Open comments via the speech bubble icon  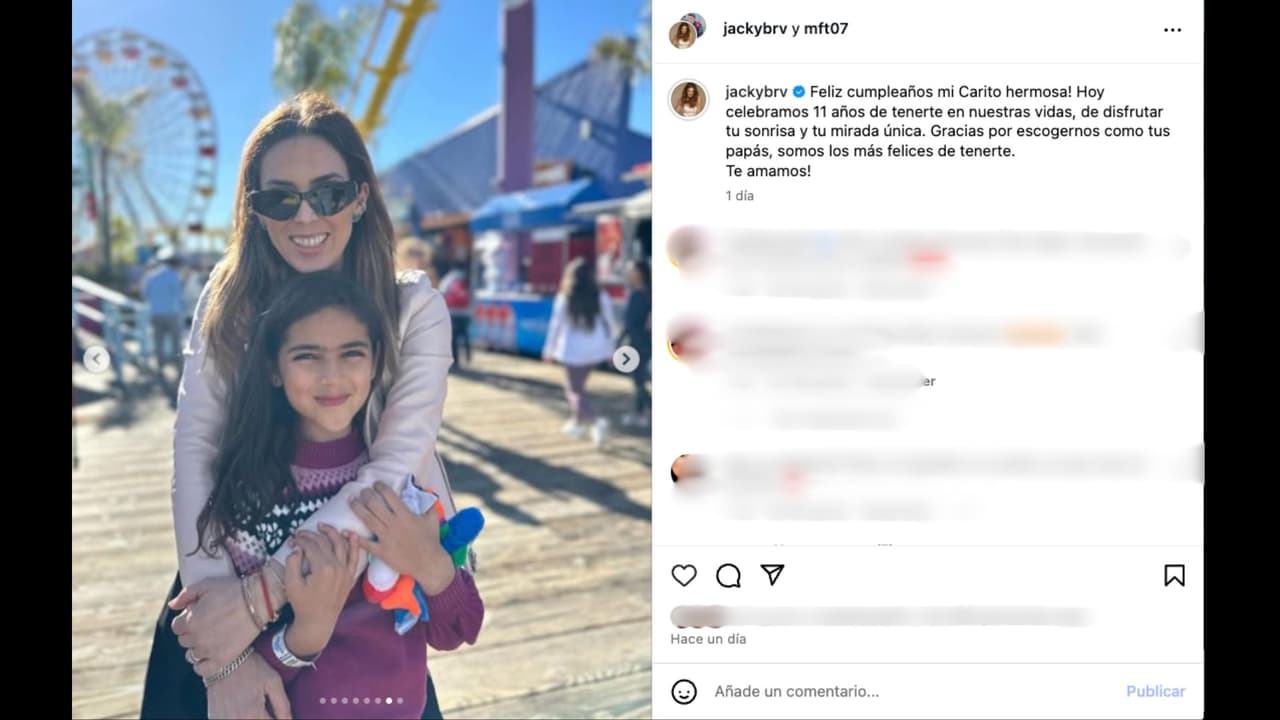(728, 575)
